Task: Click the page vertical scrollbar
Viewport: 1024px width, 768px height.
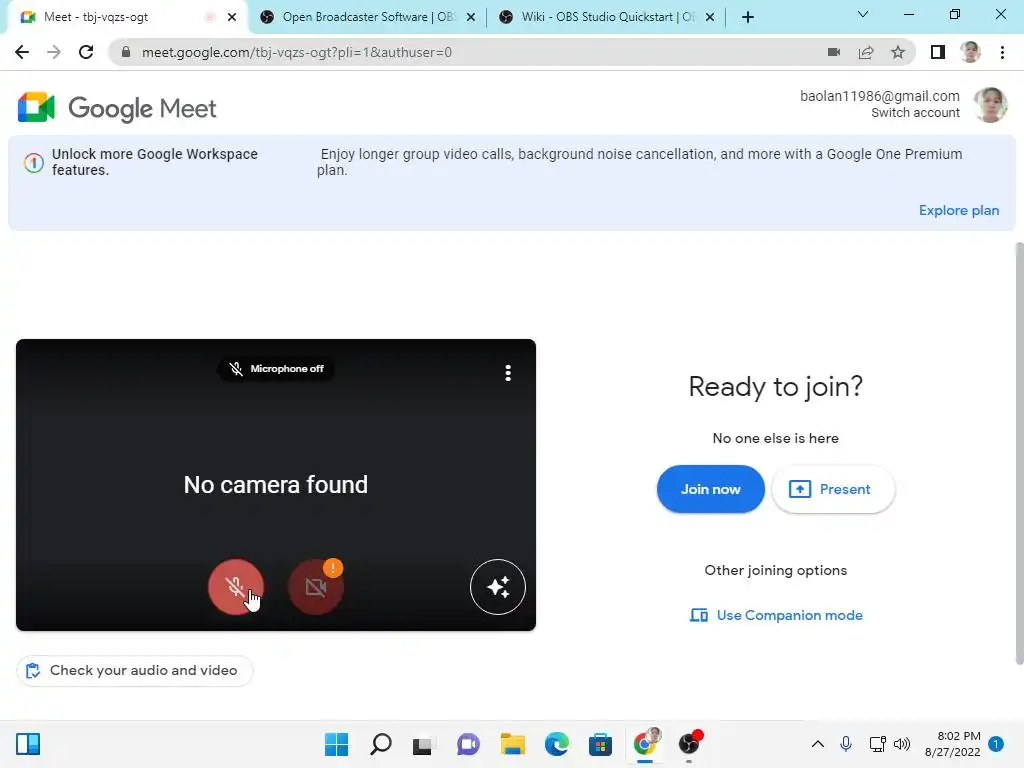Action: tap(1019, 453)
